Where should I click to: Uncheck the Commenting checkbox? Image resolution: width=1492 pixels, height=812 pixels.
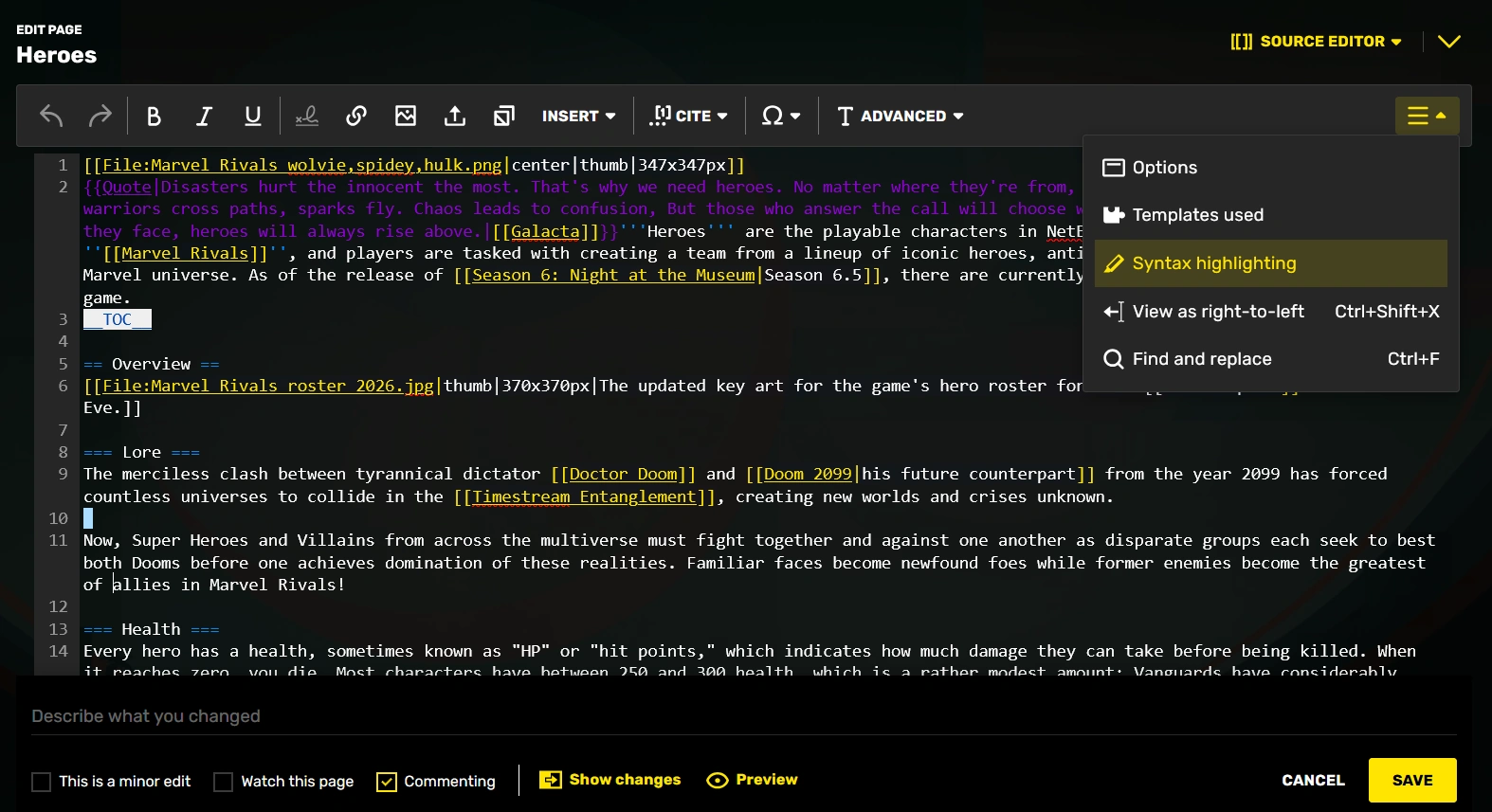tap(387, 782)
